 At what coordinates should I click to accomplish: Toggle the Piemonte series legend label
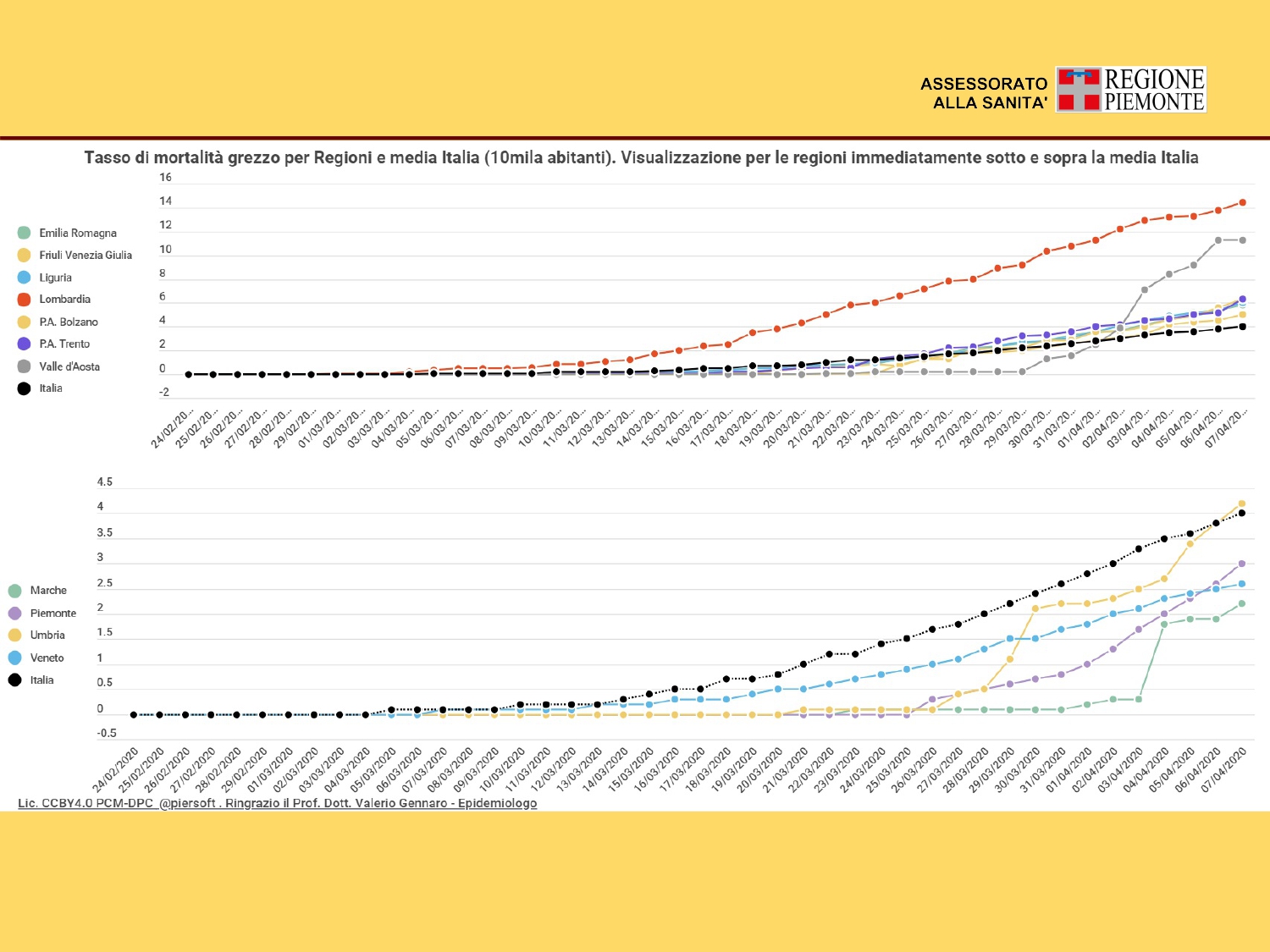[x=52, y=613]
